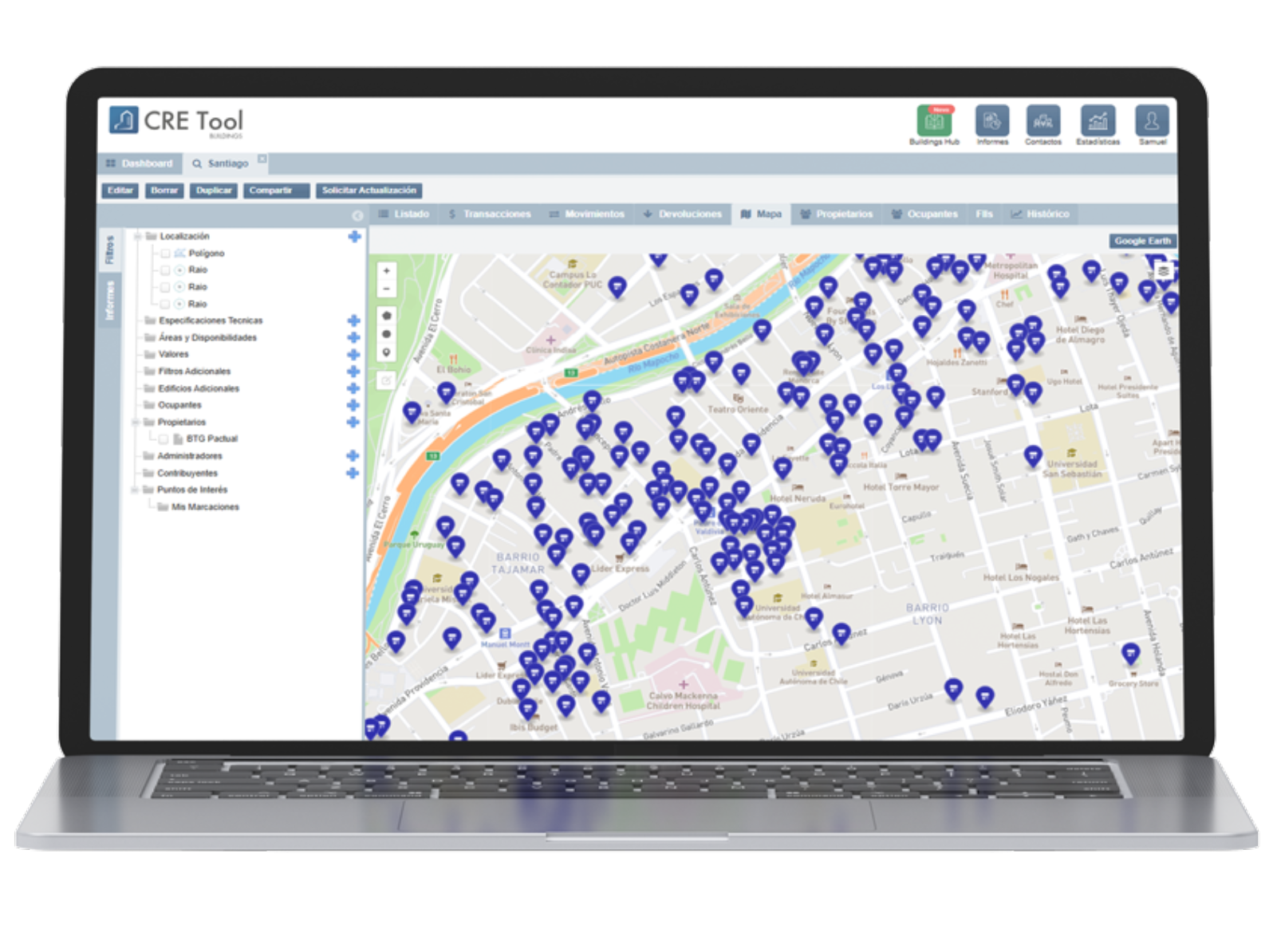Add Ocupantes filter with plus icon
The image size is (1273, 952).
(x=353, y=405)
